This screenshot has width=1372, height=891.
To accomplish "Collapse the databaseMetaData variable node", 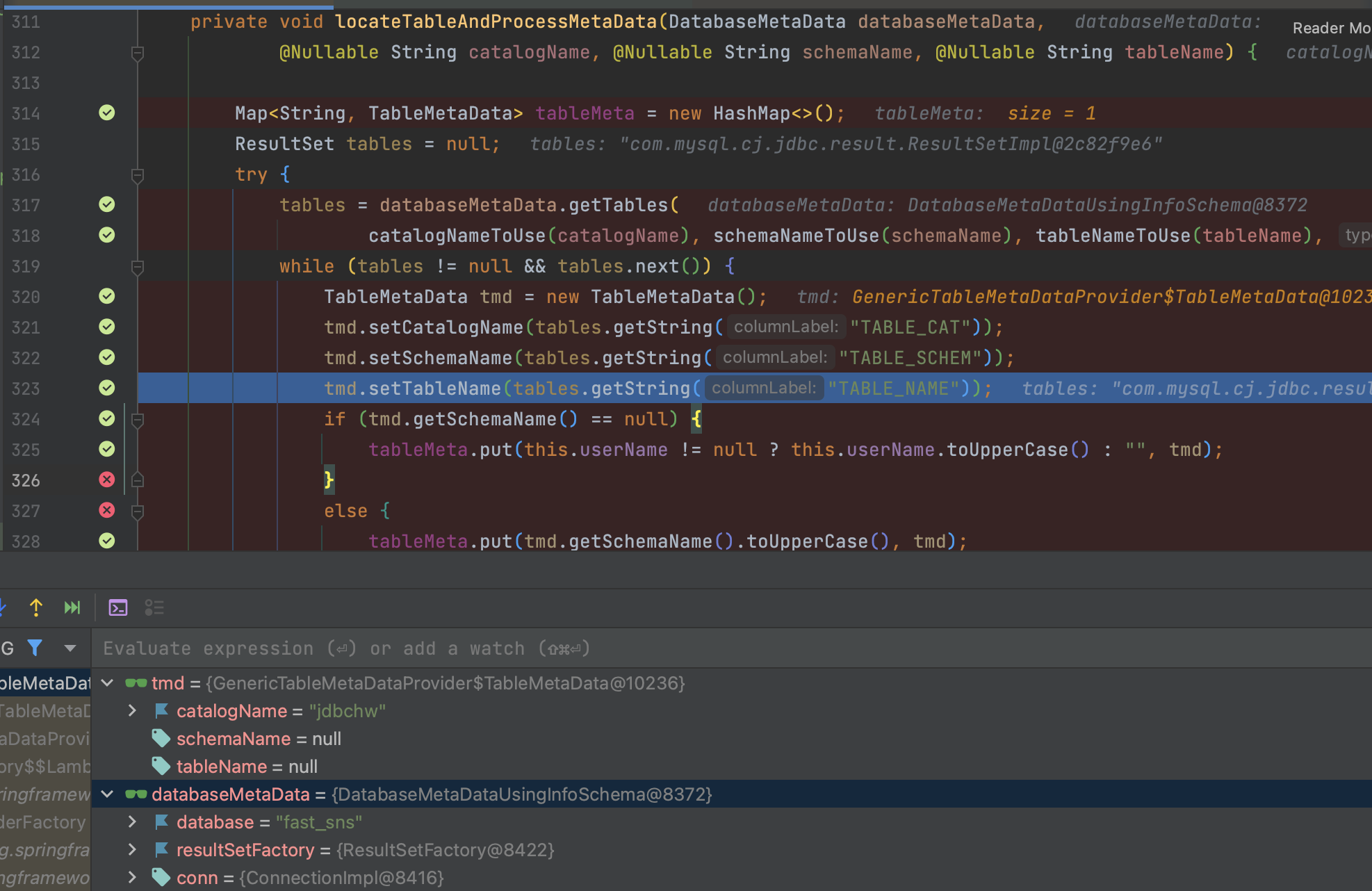I will point(107,794).
